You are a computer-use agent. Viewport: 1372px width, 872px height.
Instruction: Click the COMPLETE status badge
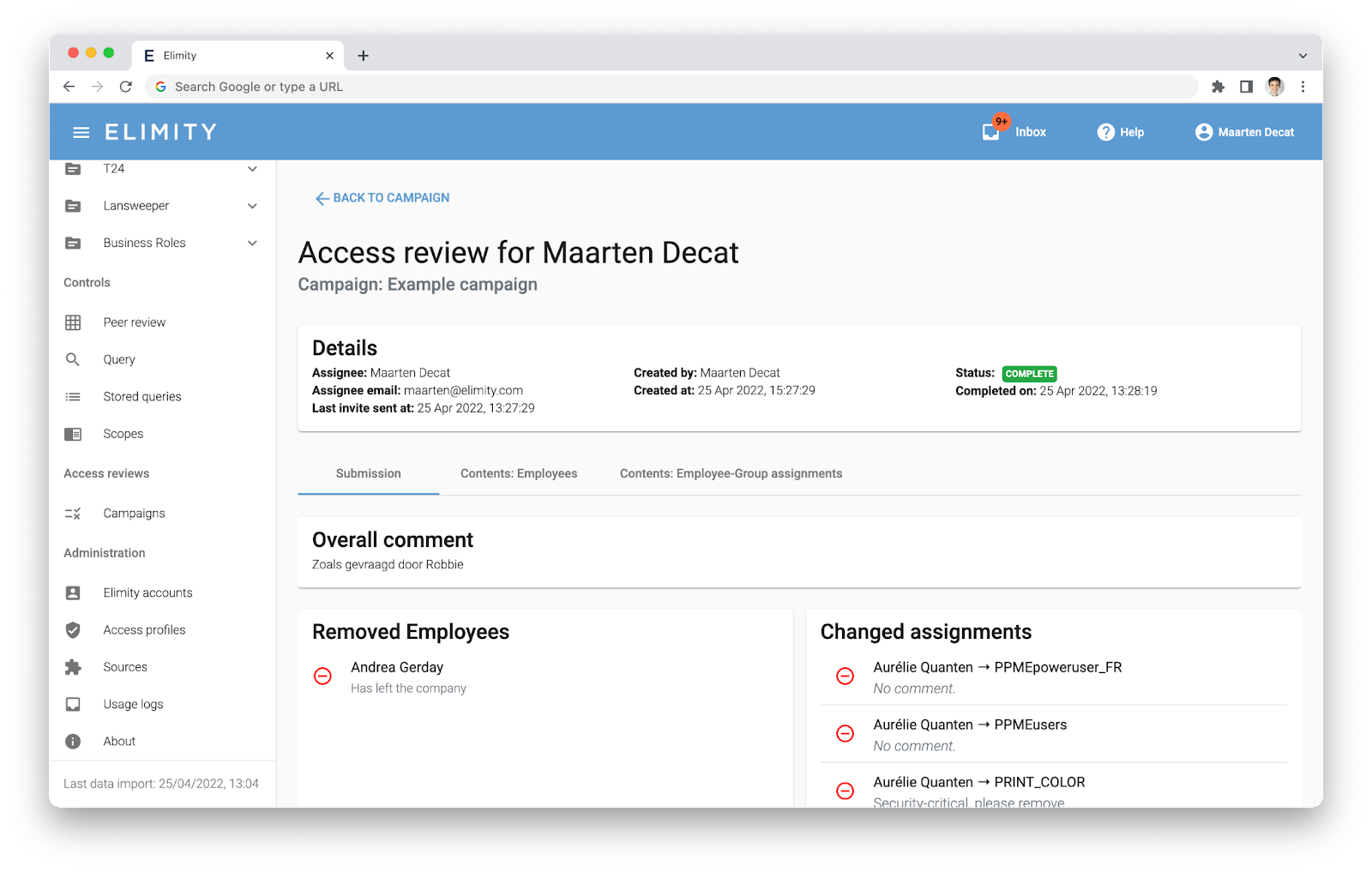1029,374
